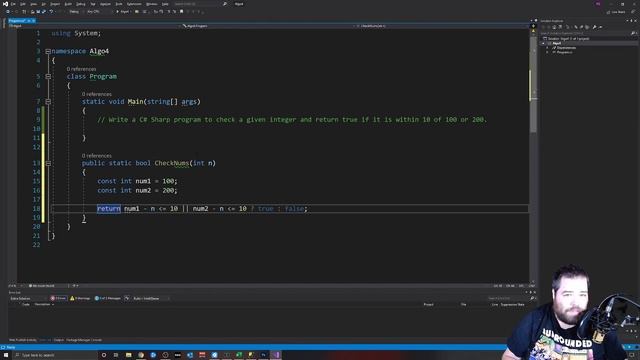Collapse the Algo4 project tree arrow
The image size is (640, 360).
543,43
